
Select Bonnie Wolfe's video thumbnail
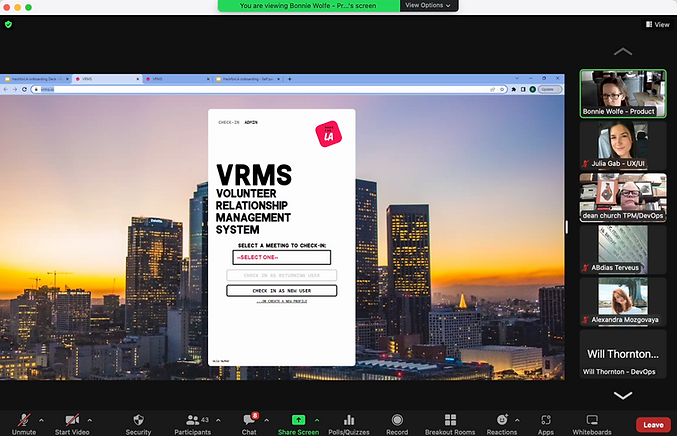(623, 93)
